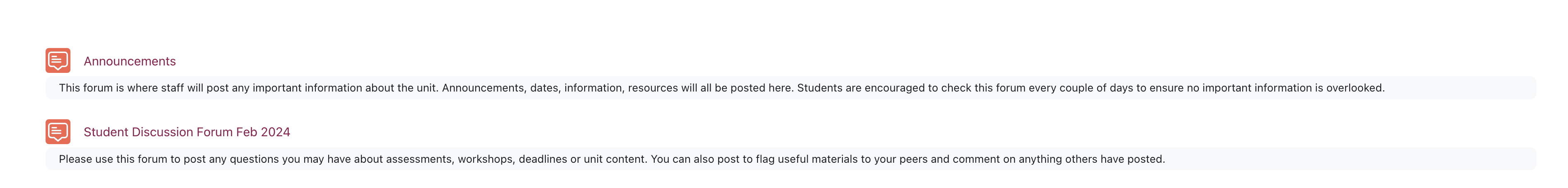Click the Announcements forum icon
Image resolution: width=1568 pixels, height=188 pixels.
click(x=58, y=61)
